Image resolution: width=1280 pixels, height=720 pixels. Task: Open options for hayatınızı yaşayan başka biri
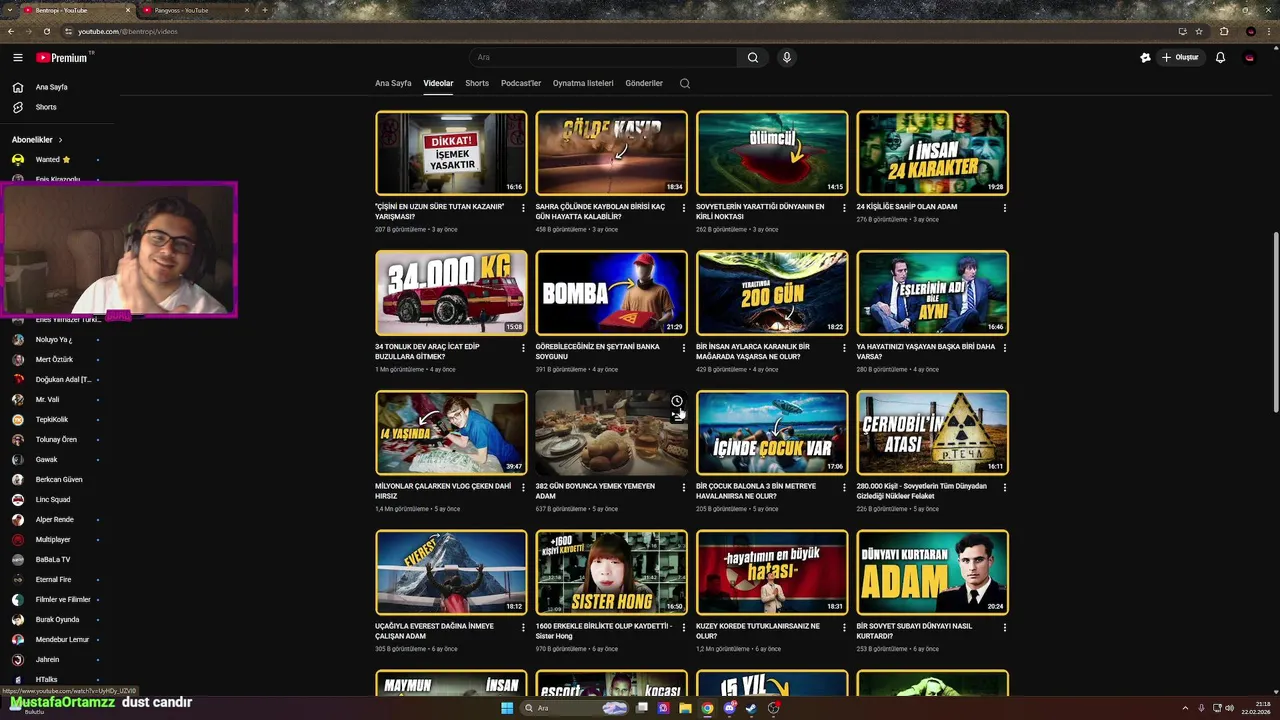coord(1005,348)
